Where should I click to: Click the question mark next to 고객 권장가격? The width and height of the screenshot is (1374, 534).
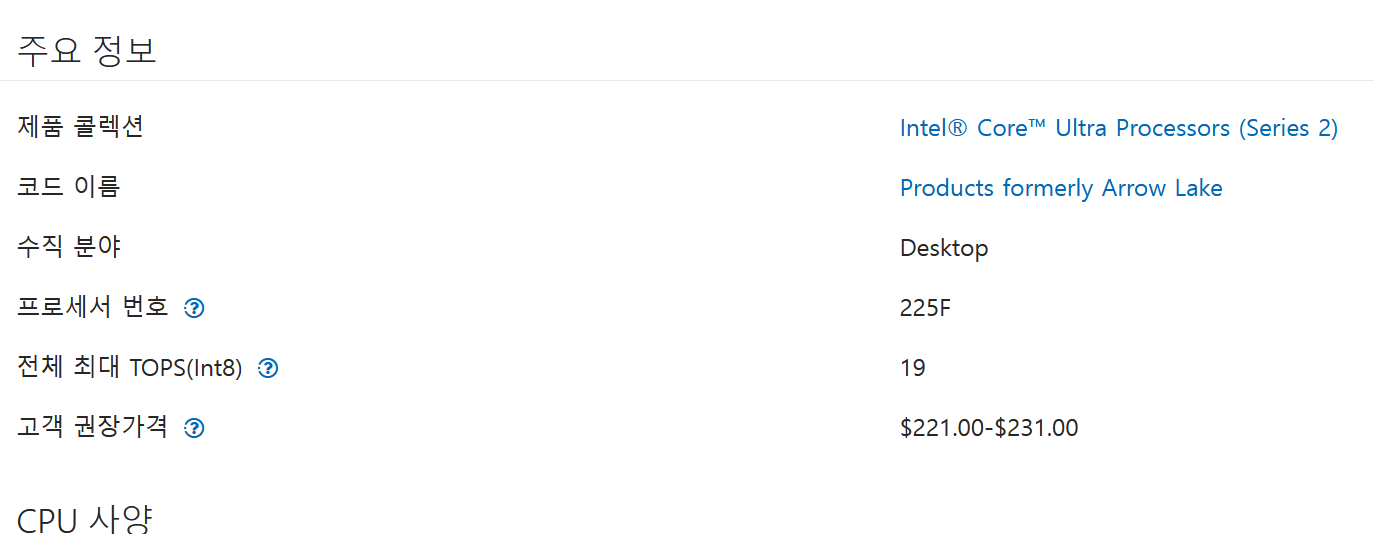(x=195, y=428)
